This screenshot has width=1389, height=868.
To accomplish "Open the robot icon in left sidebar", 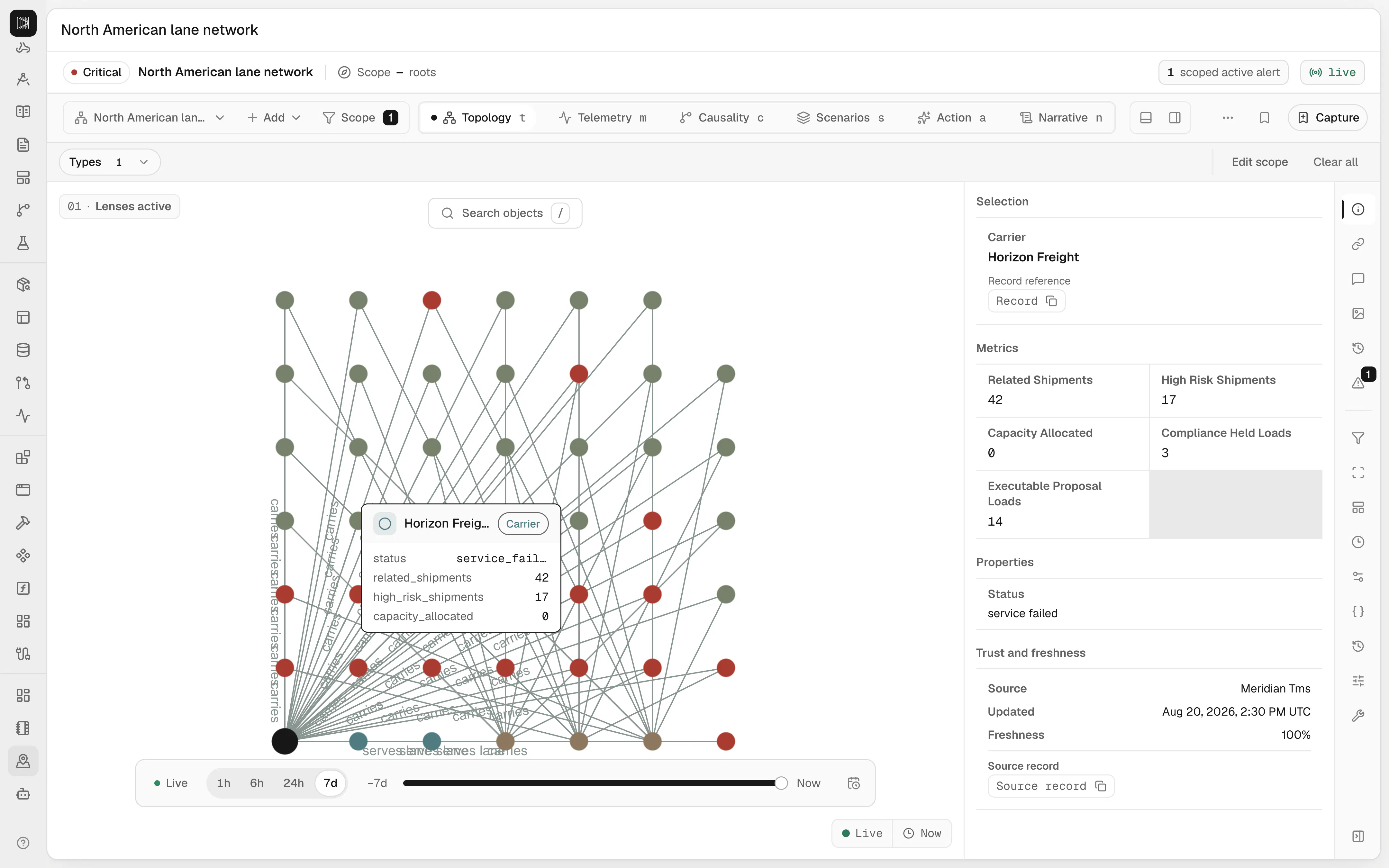I will (23, 794).
